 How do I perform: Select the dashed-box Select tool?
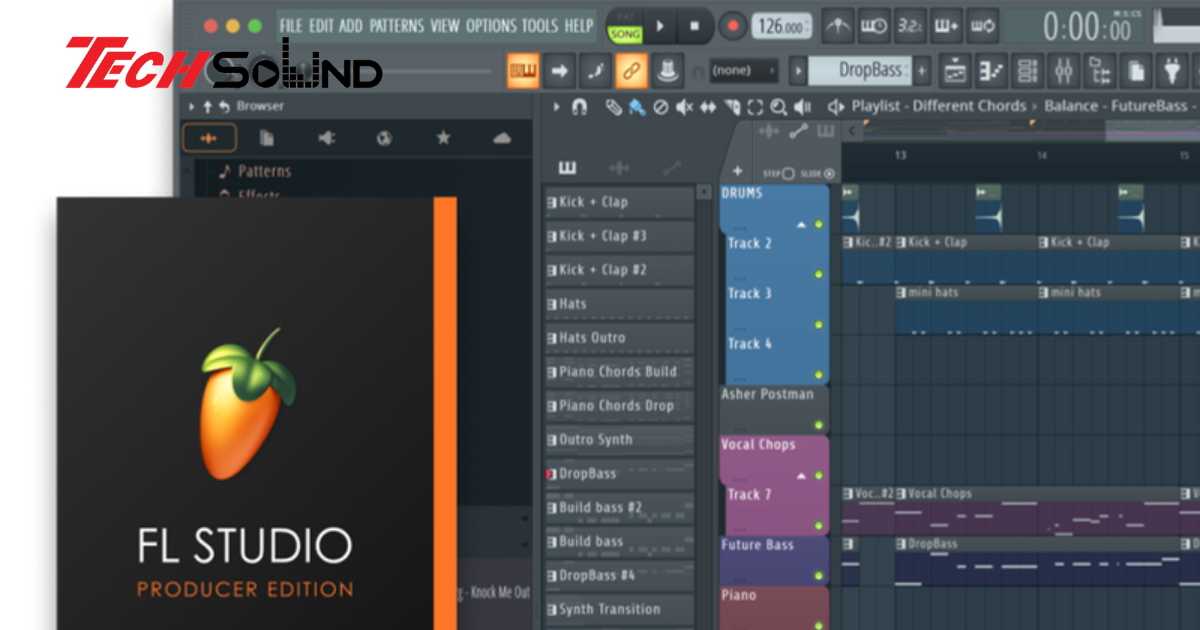pyautogui.click(x=755, y=107)
